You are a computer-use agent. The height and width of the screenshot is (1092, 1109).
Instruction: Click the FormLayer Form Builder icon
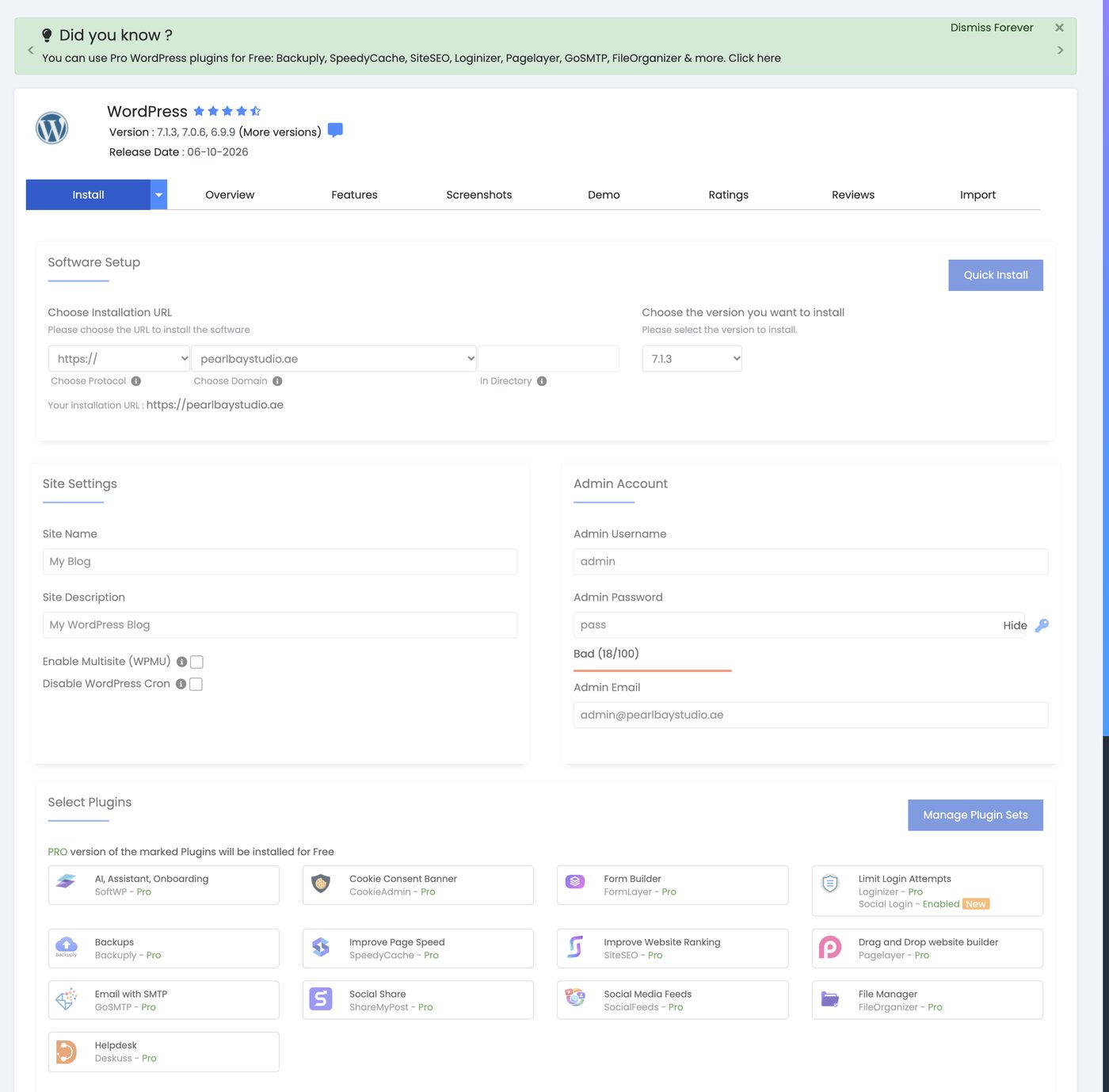click(x=575, y=881)
